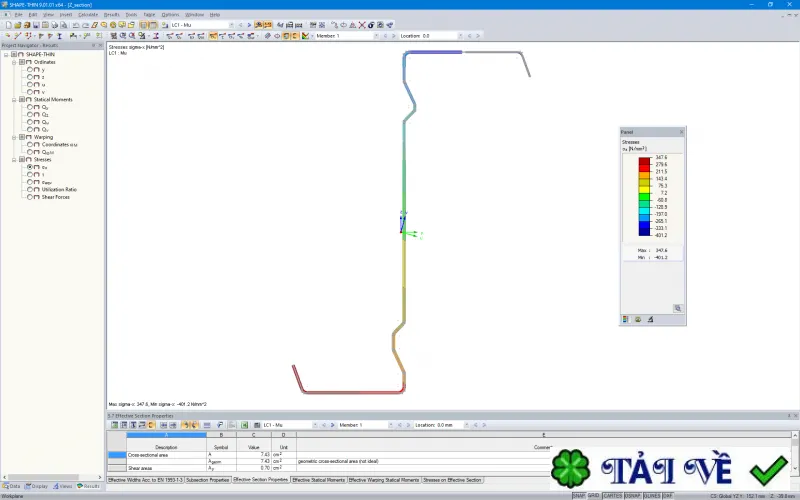Select the u ordinate radio button
This screenshot has width=800, height=500.
tap(30, 85)
